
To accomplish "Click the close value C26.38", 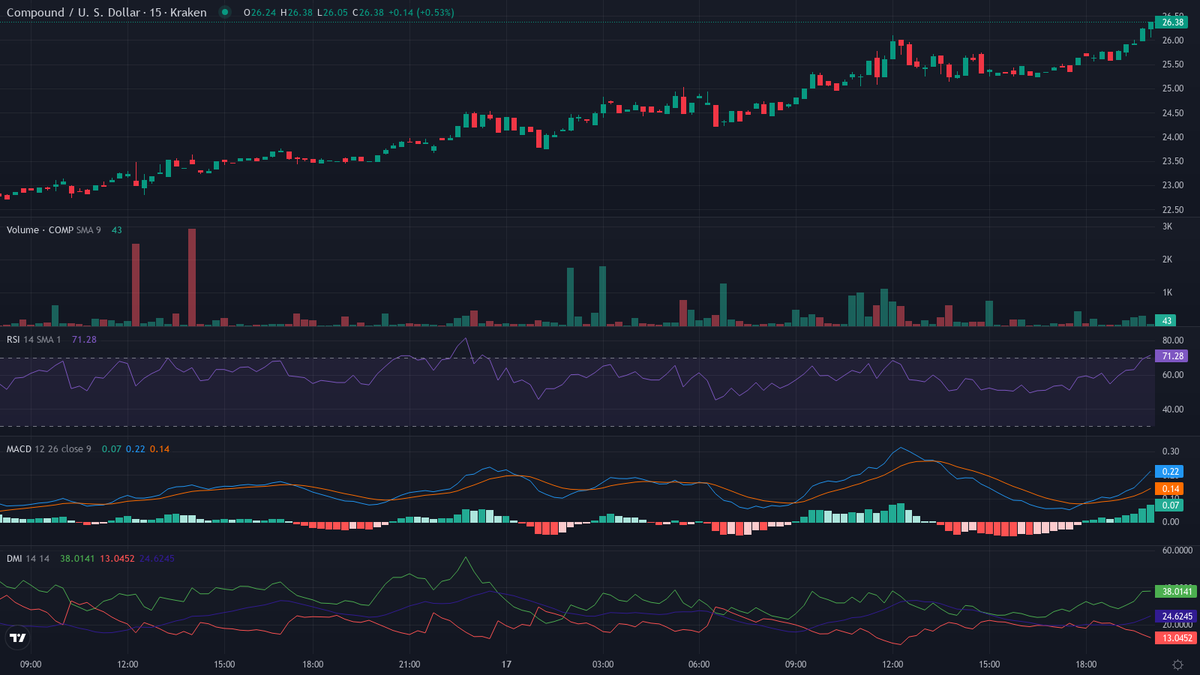I will [369, 12].
